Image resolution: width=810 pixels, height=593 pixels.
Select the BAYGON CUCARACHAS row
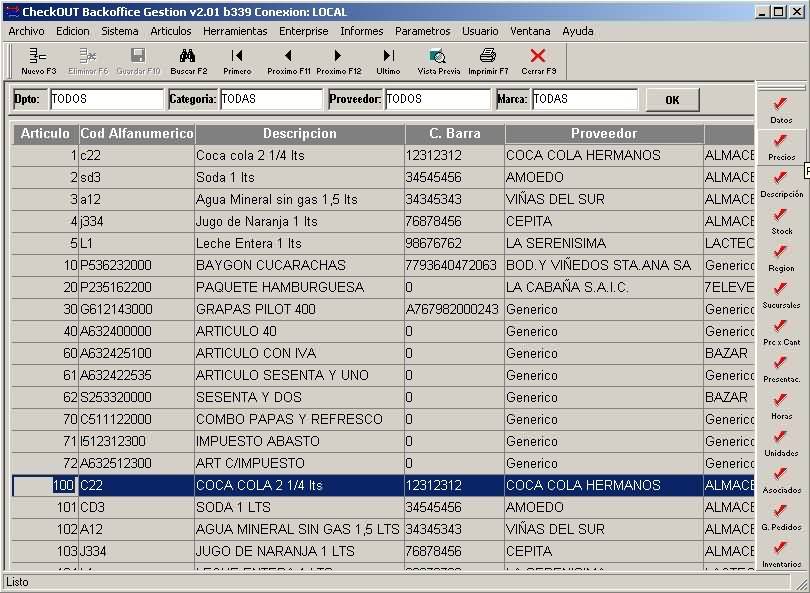(x=383, y=266)
